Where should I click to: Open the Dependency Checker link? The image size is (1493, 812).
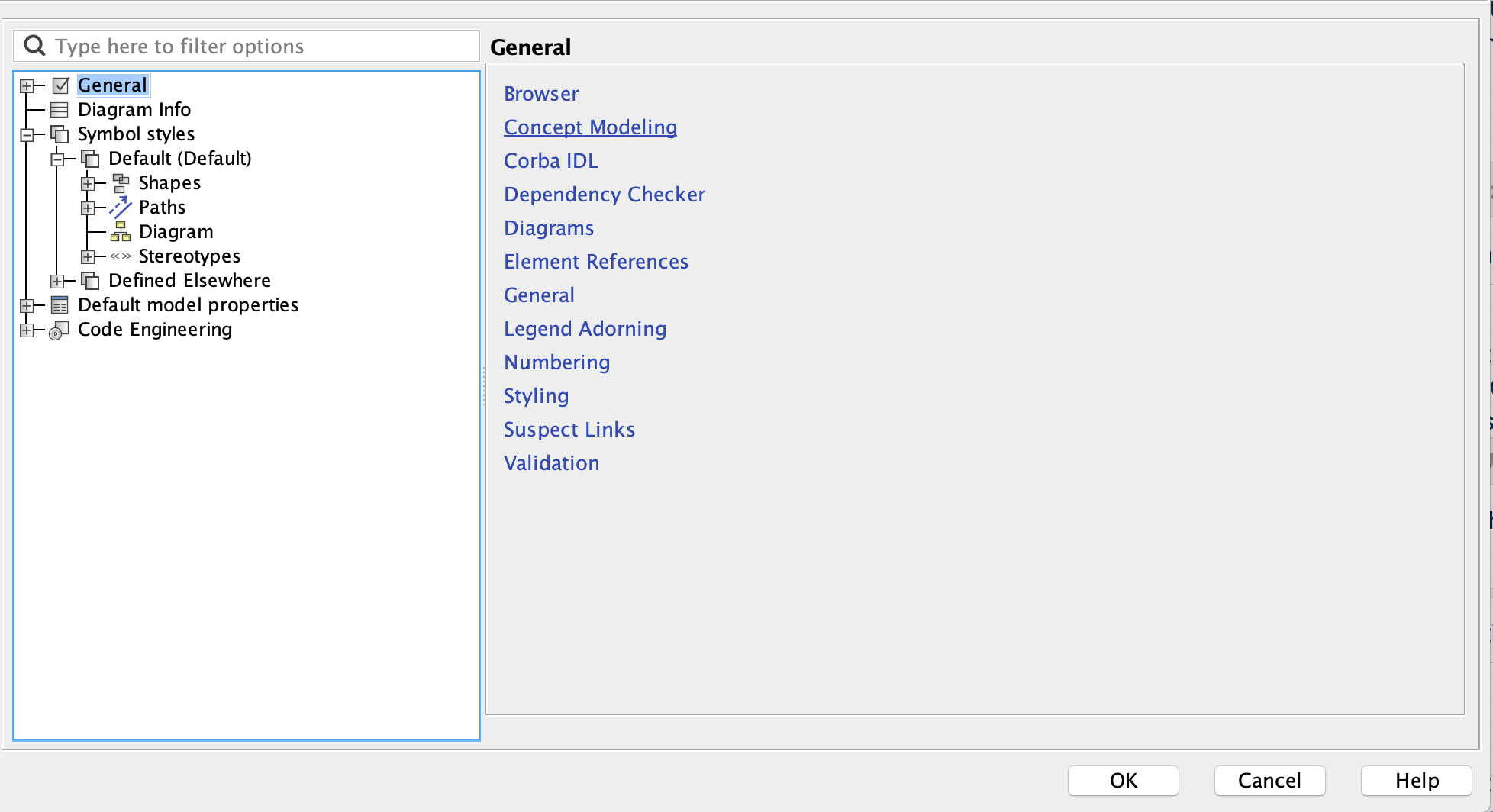(604, 195)
